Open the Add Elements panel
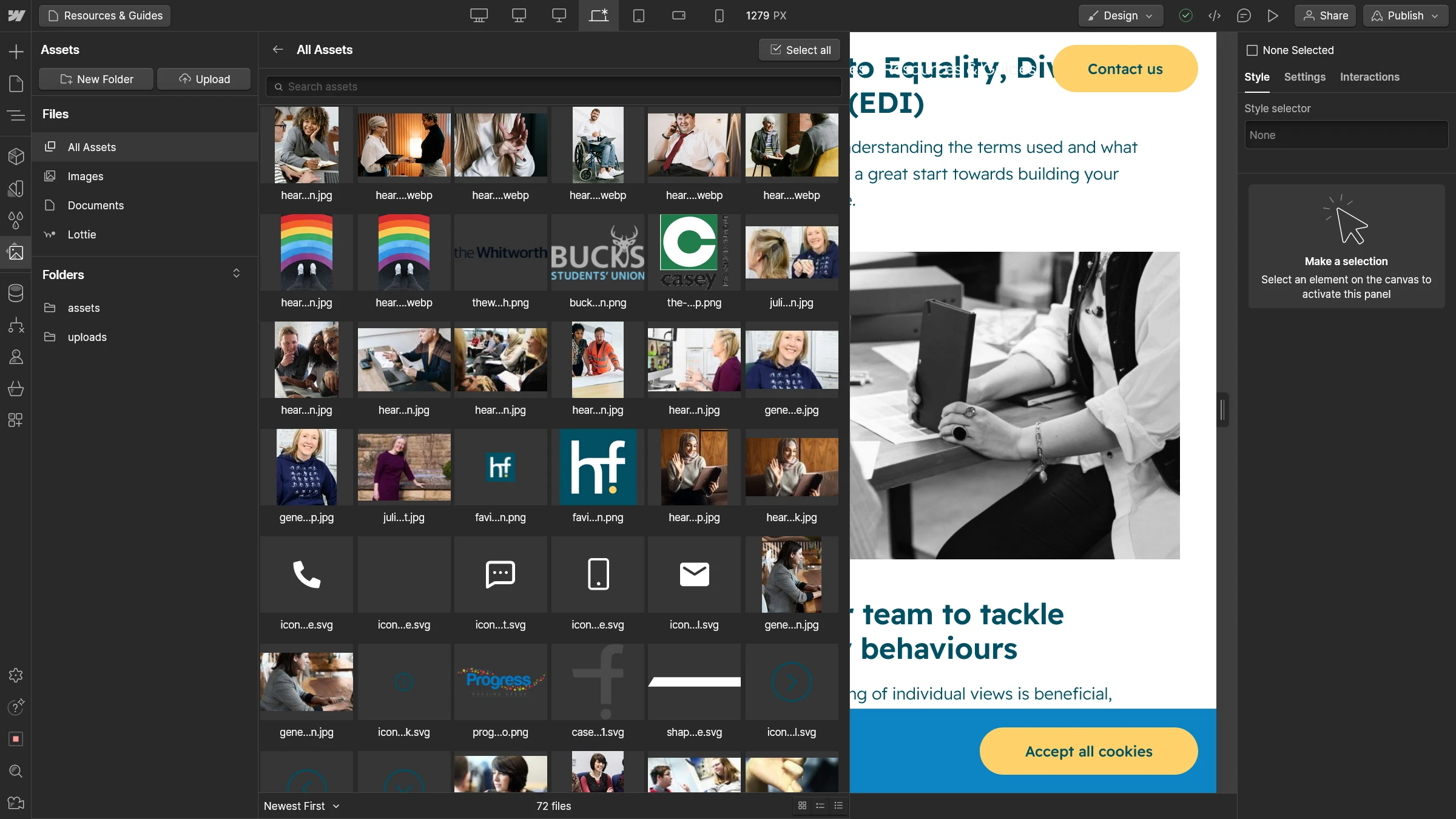 [16, 52]
